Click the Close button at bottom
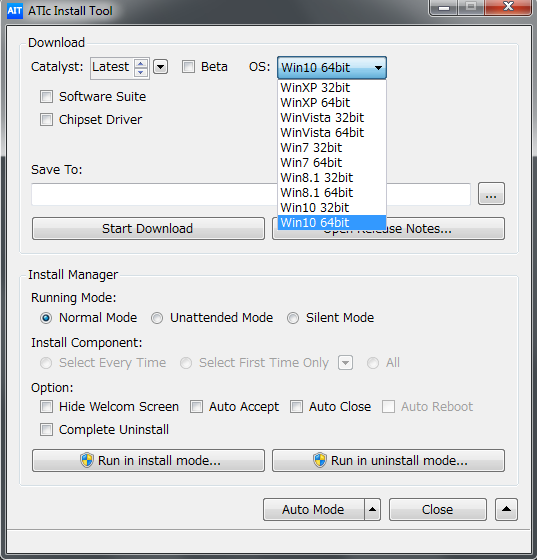 (x=438, y=510)
